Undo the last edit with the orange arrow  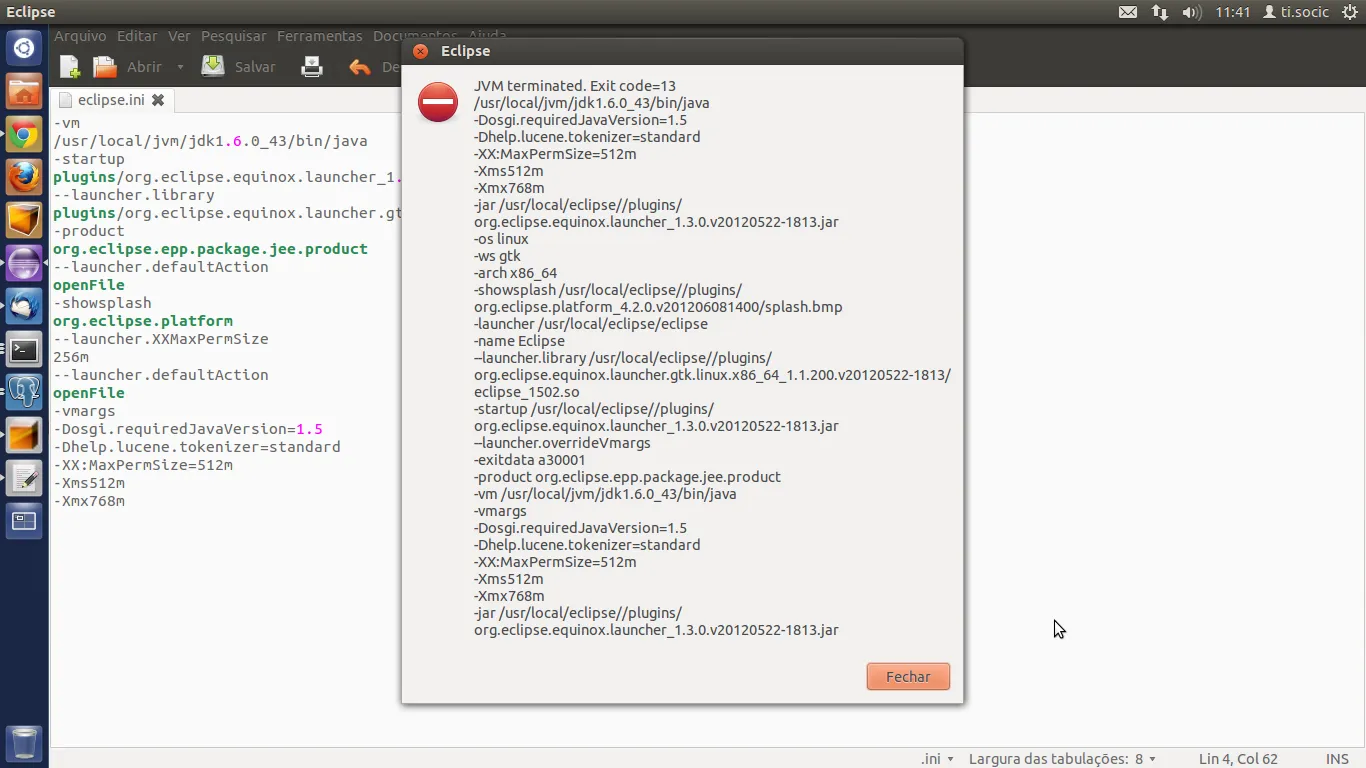(x=360, y=67)
